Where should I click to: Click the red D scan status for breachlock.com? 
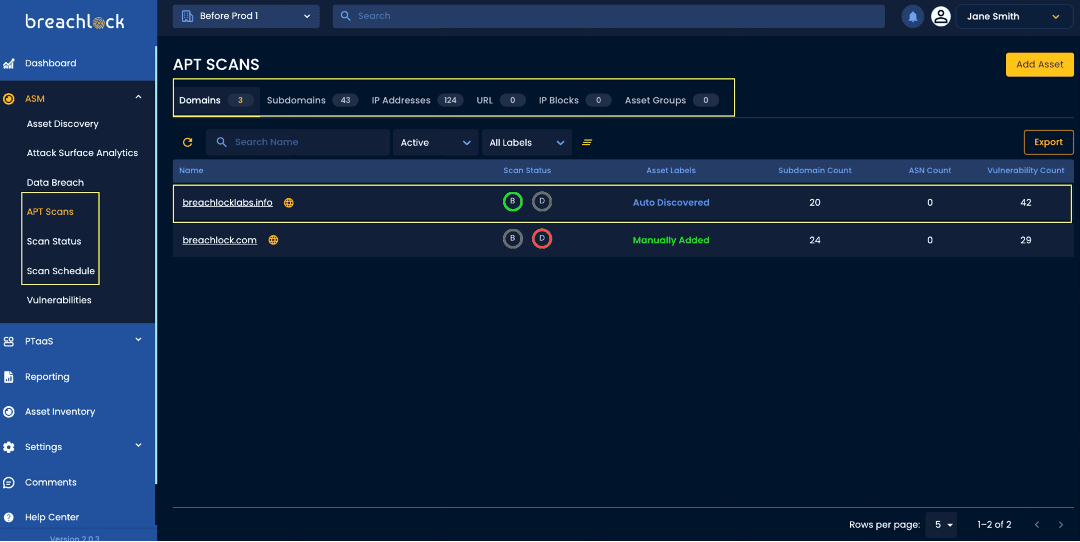(542, 239)
